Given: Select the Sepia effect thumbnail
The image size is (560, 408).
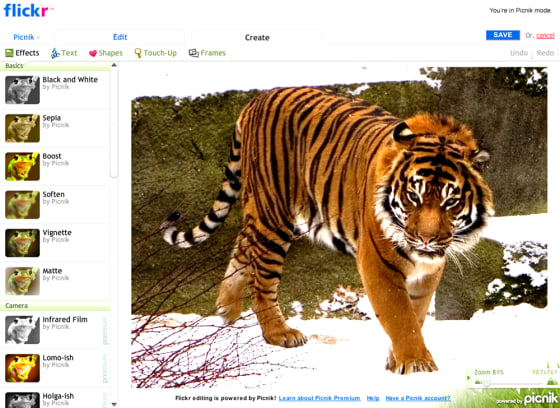Looking at the screenshot, I should point(22,128).
